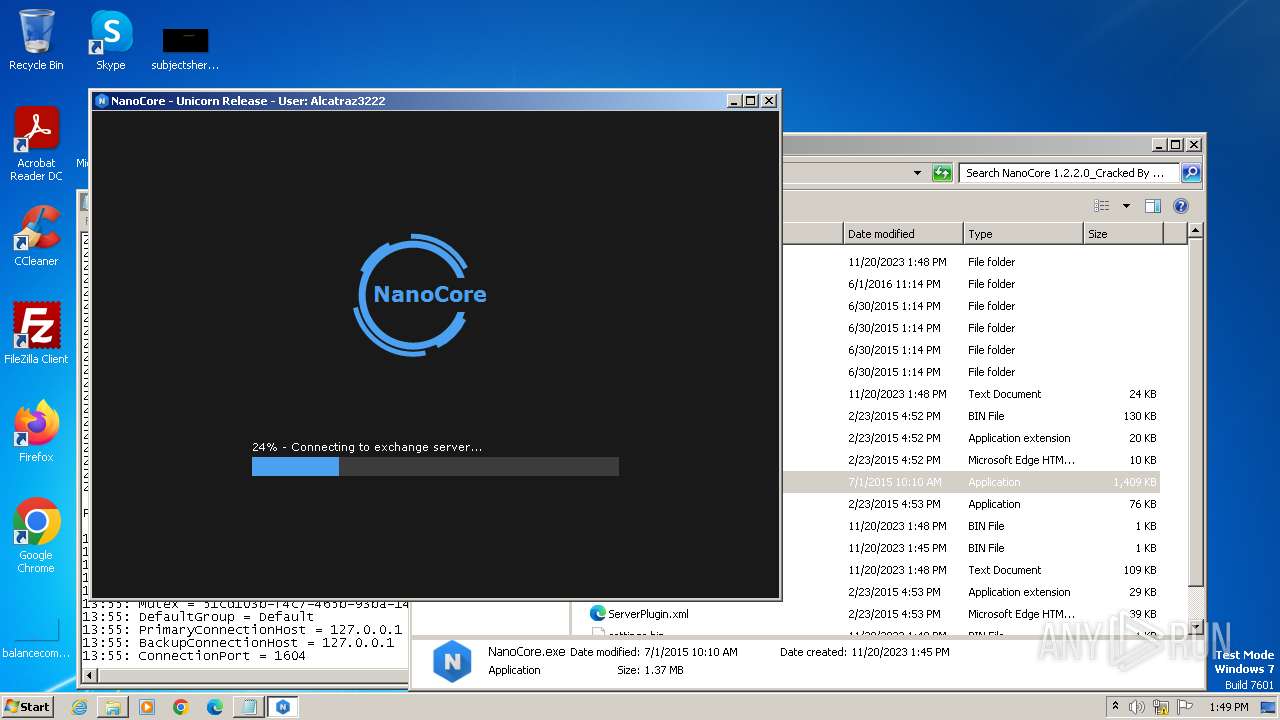Viewport: 1280px width, 720px height.
Task: Select the File folder dated 6/1/2016
Action: tap(970, 284)
